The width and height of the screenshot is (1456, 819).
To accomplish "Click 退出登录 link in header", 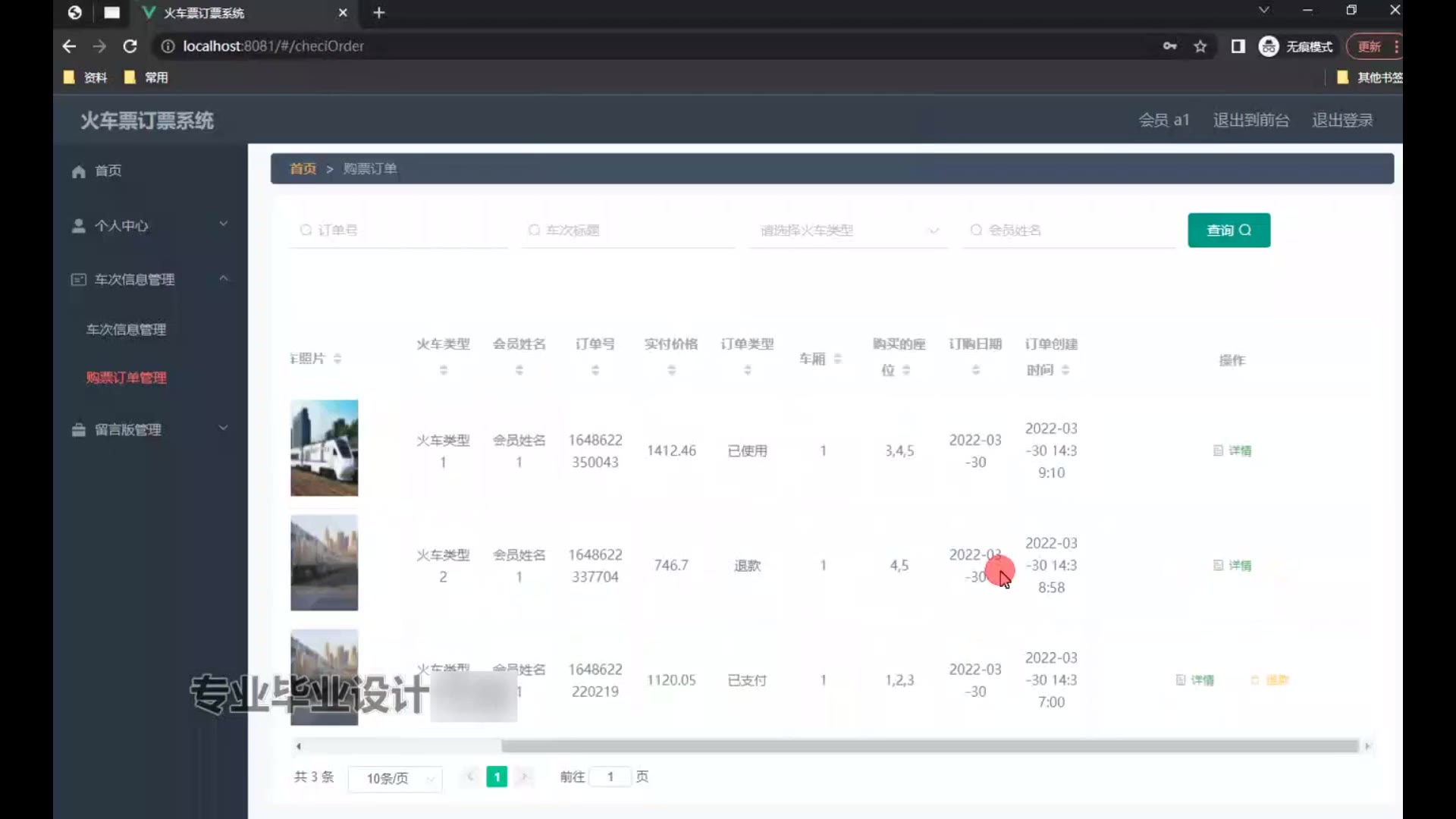I will [x=1342, y=121].
